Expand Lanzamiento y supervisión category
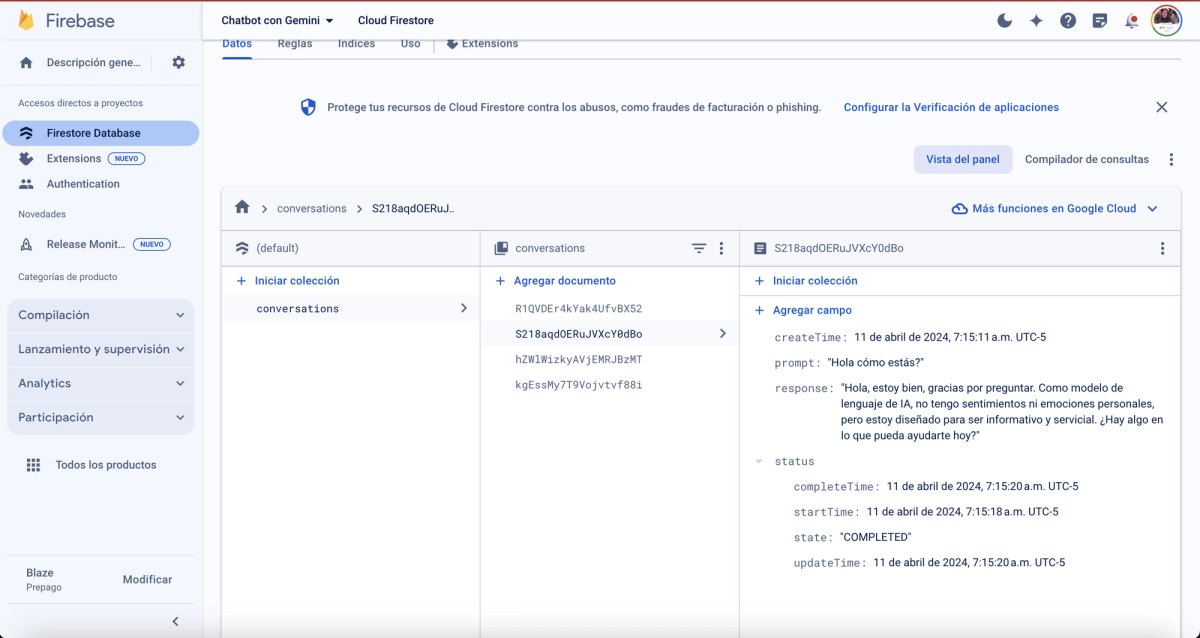Screen dimensions: 1200x638 coord(101,349)
